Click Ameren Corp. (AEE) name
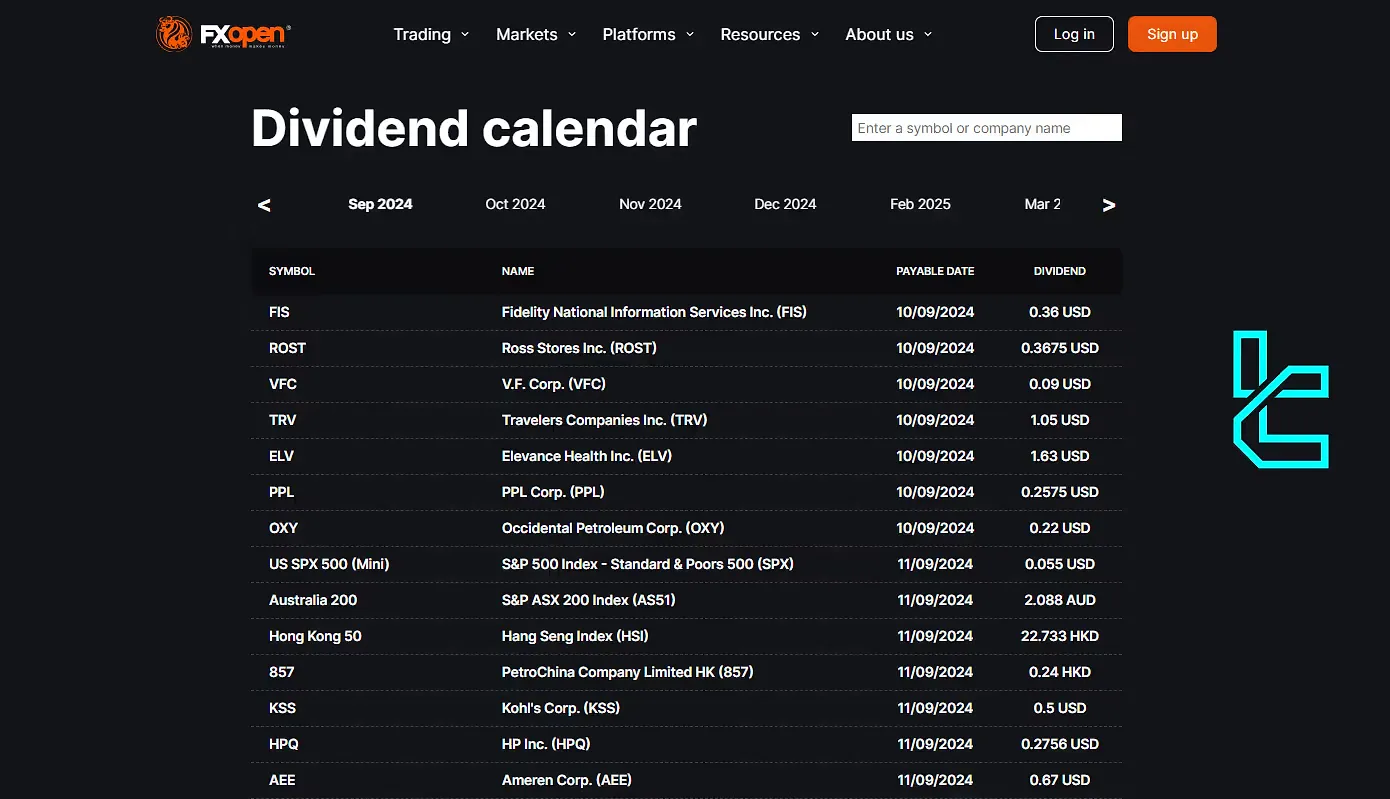The height and width of the screenshot is (799, 1390). [x=567, y=780]
